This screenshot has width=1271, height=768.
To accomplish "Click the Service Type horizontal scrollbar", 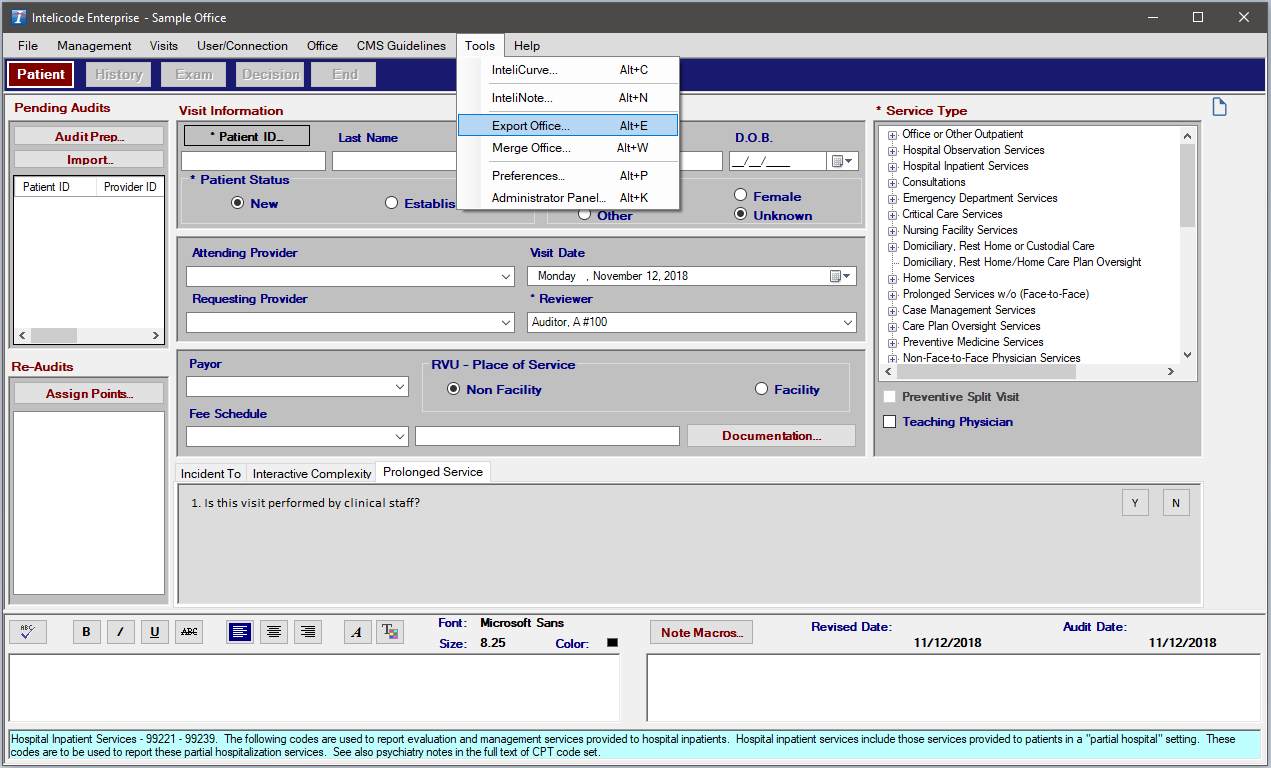I will tap(1029, 372).
